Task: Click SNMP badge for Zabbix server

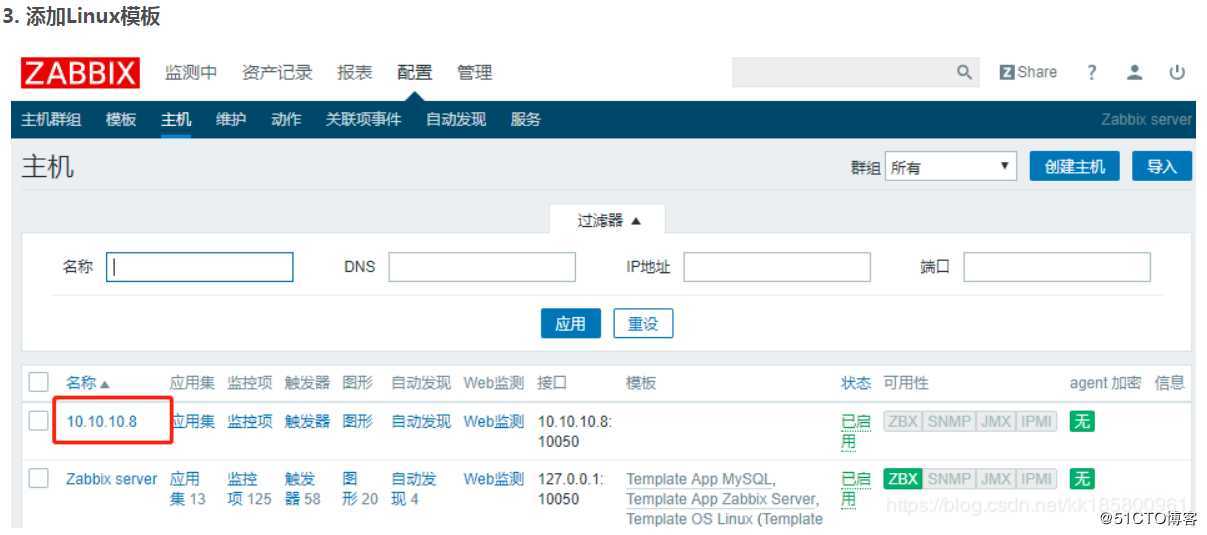Action: (x=949, y=479)
